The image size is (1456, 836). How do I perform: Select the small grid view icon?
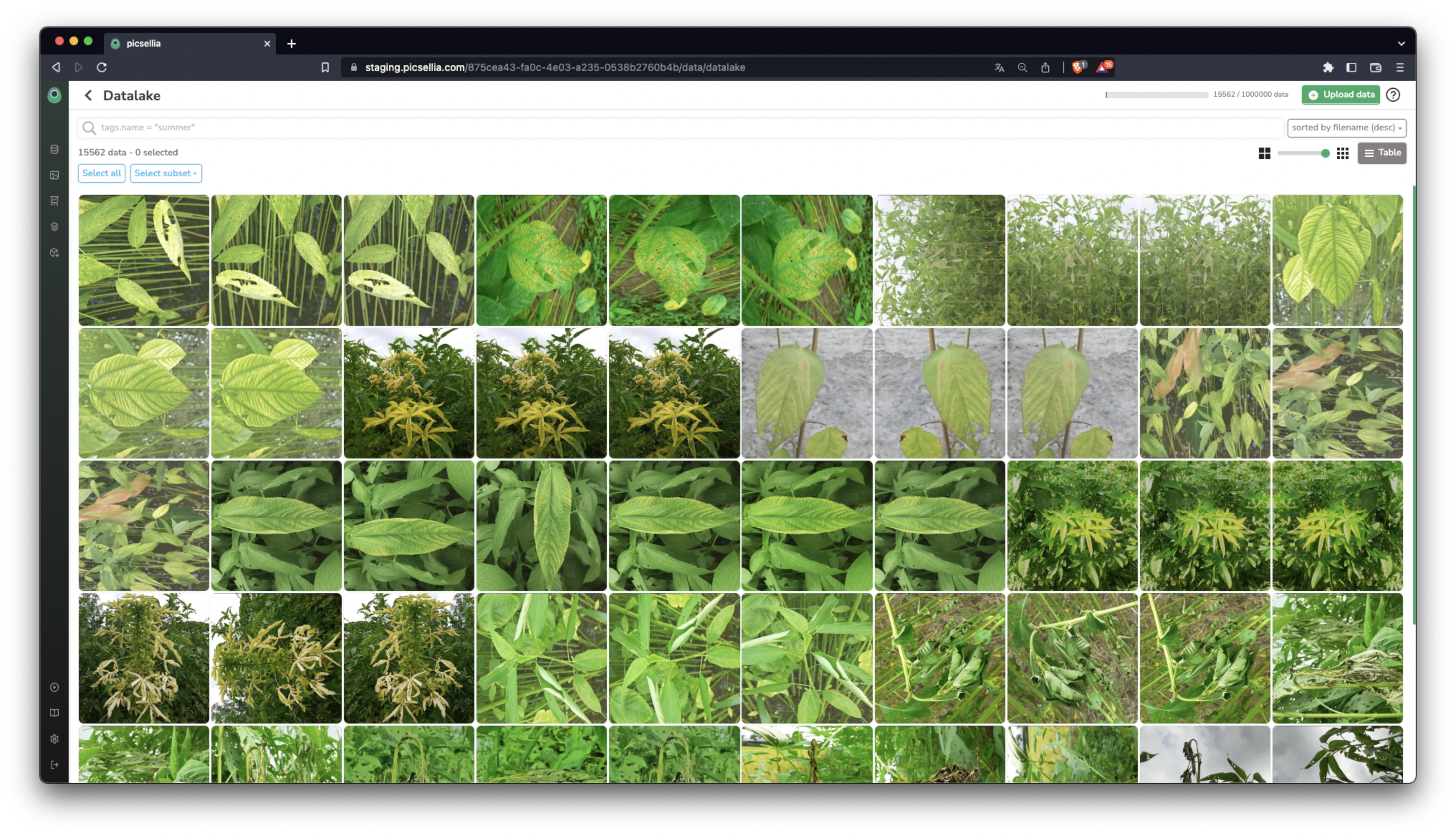(1342, 153)
